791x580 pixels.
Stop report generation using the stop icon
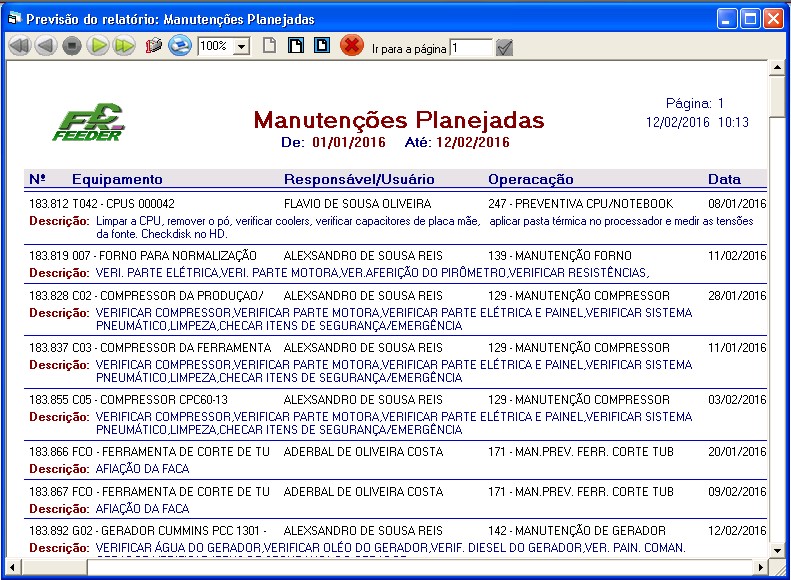(72, 46)
